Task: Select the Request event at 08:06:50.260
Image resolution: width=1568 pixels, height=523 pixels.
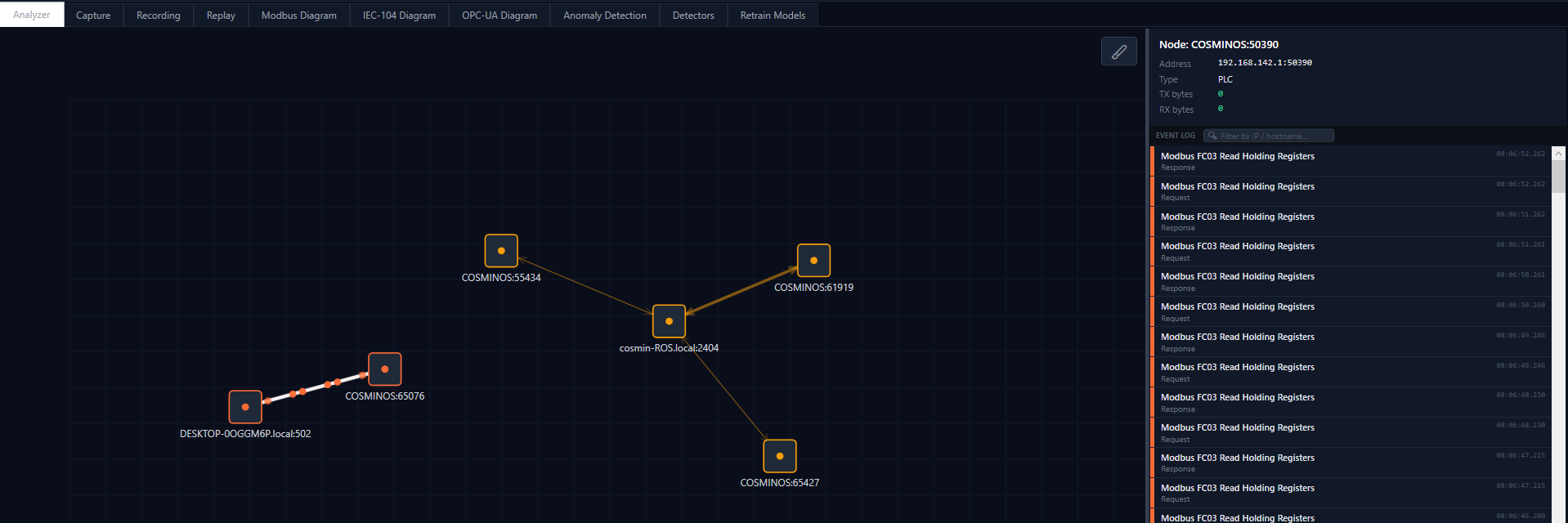Action: tap(1351, 311)
